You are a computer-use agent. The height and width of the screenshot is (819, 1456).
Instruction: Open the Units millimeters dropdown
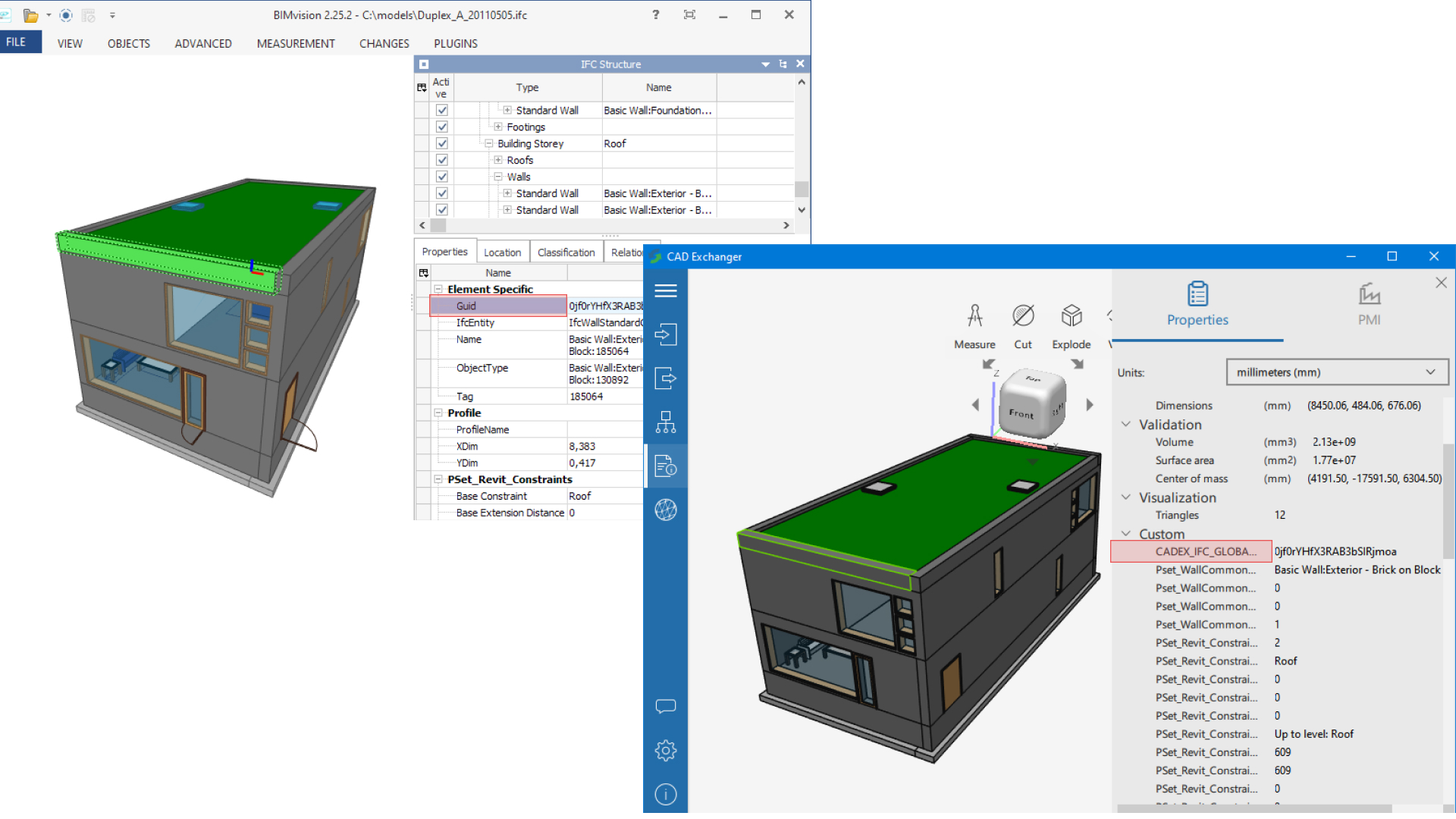[1337, 372]
